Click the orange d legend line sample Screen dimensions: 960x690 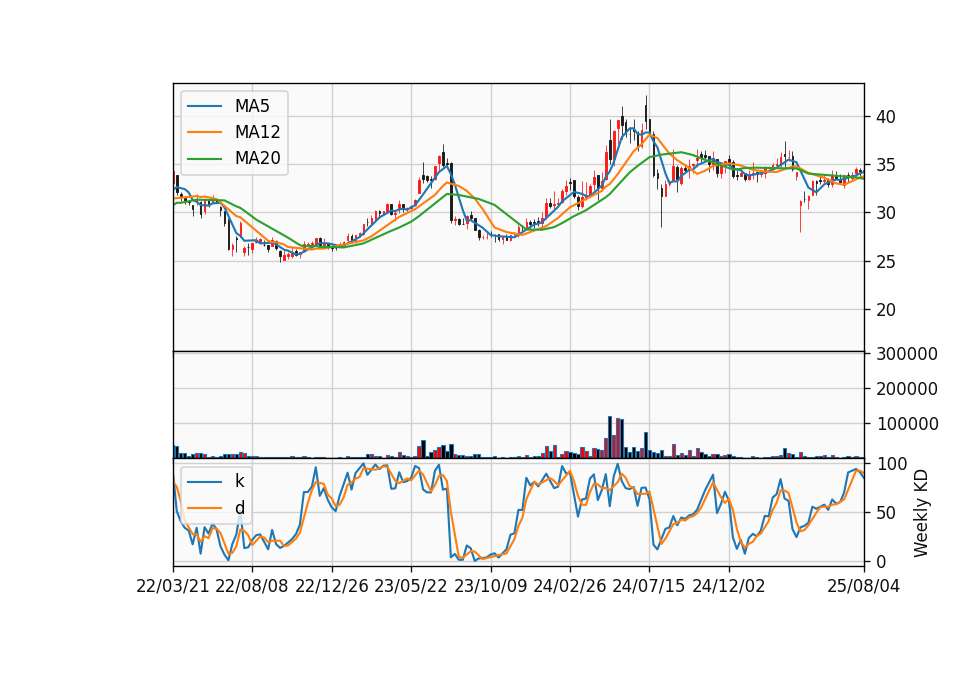[204, 508]
